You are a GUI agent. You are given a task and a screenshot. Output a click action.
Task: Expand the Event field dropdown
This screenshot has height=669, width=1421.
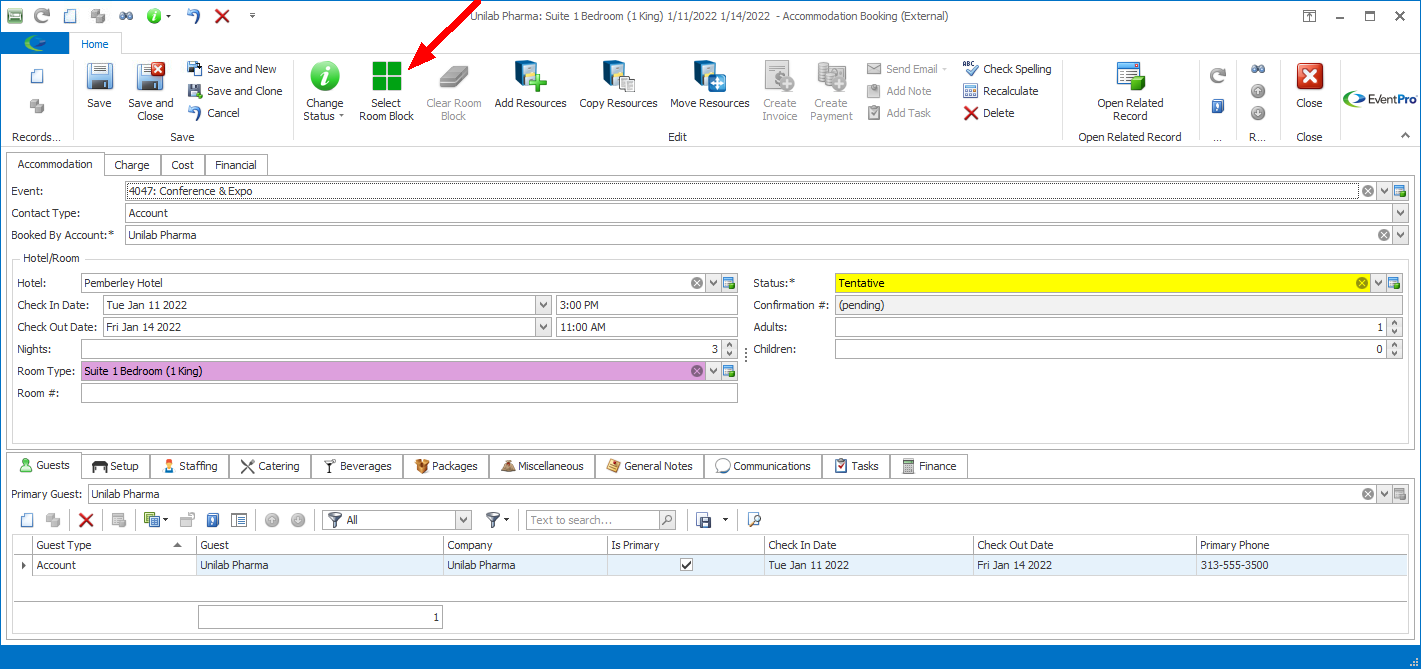click(1384, 191)
